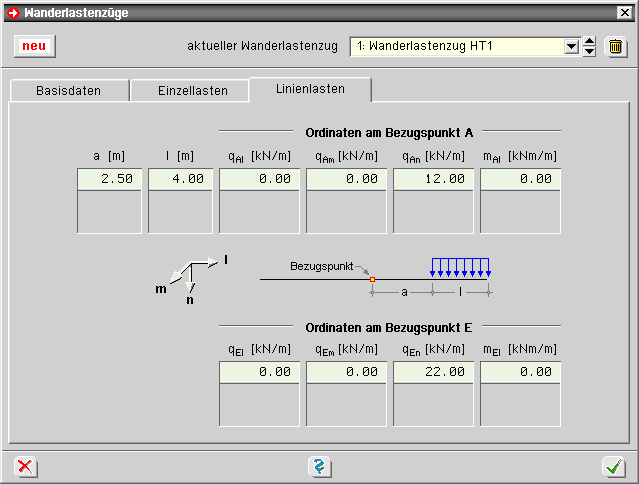The width and height of the screenshot is (639, 484).
Task: Open help with the question mark icon
Action: click(319, 466)
